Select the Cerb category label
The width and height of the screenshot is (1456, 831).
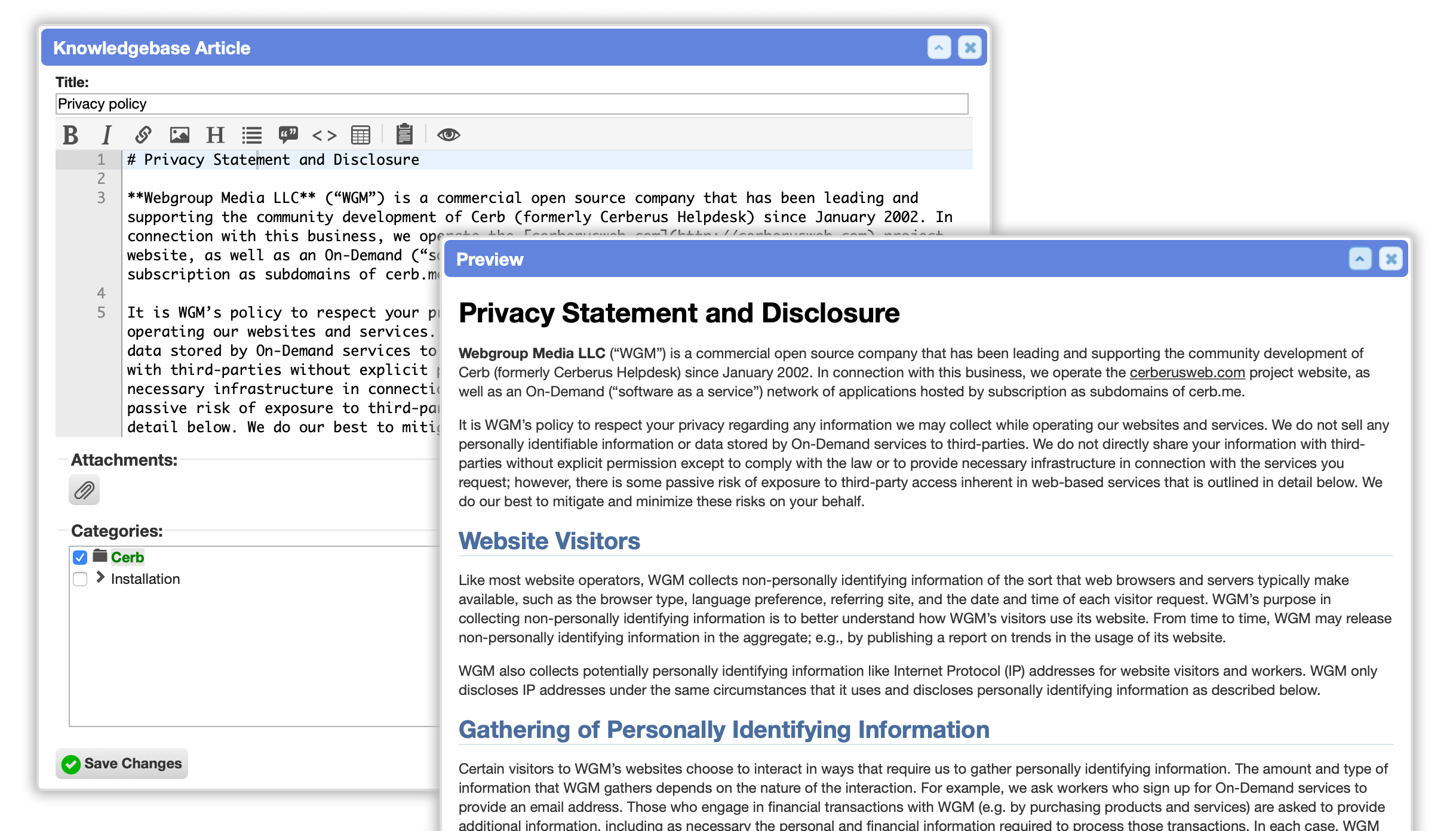point(127,558)
